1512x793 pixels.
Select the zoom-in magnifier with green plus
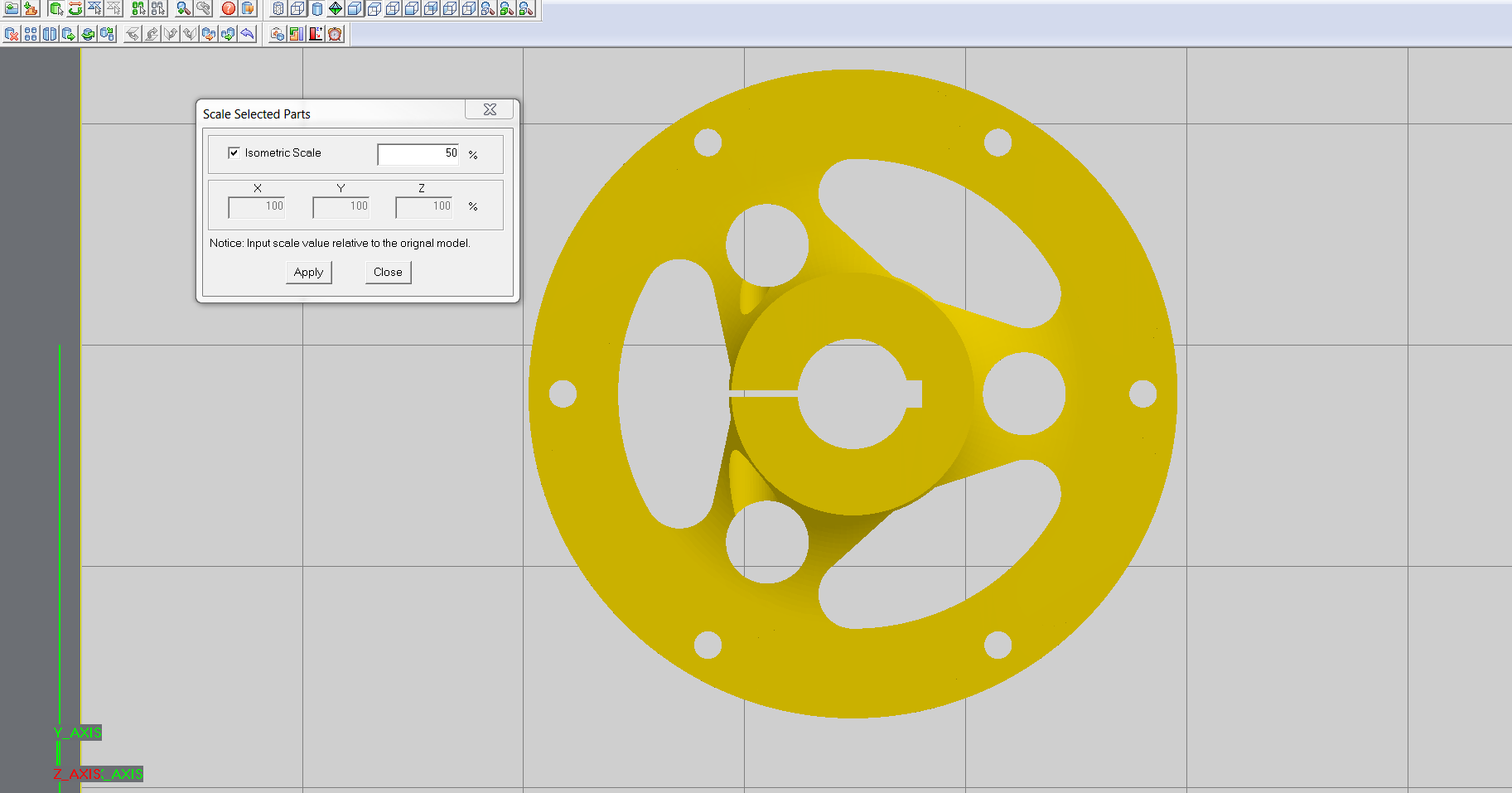point(184,9)
